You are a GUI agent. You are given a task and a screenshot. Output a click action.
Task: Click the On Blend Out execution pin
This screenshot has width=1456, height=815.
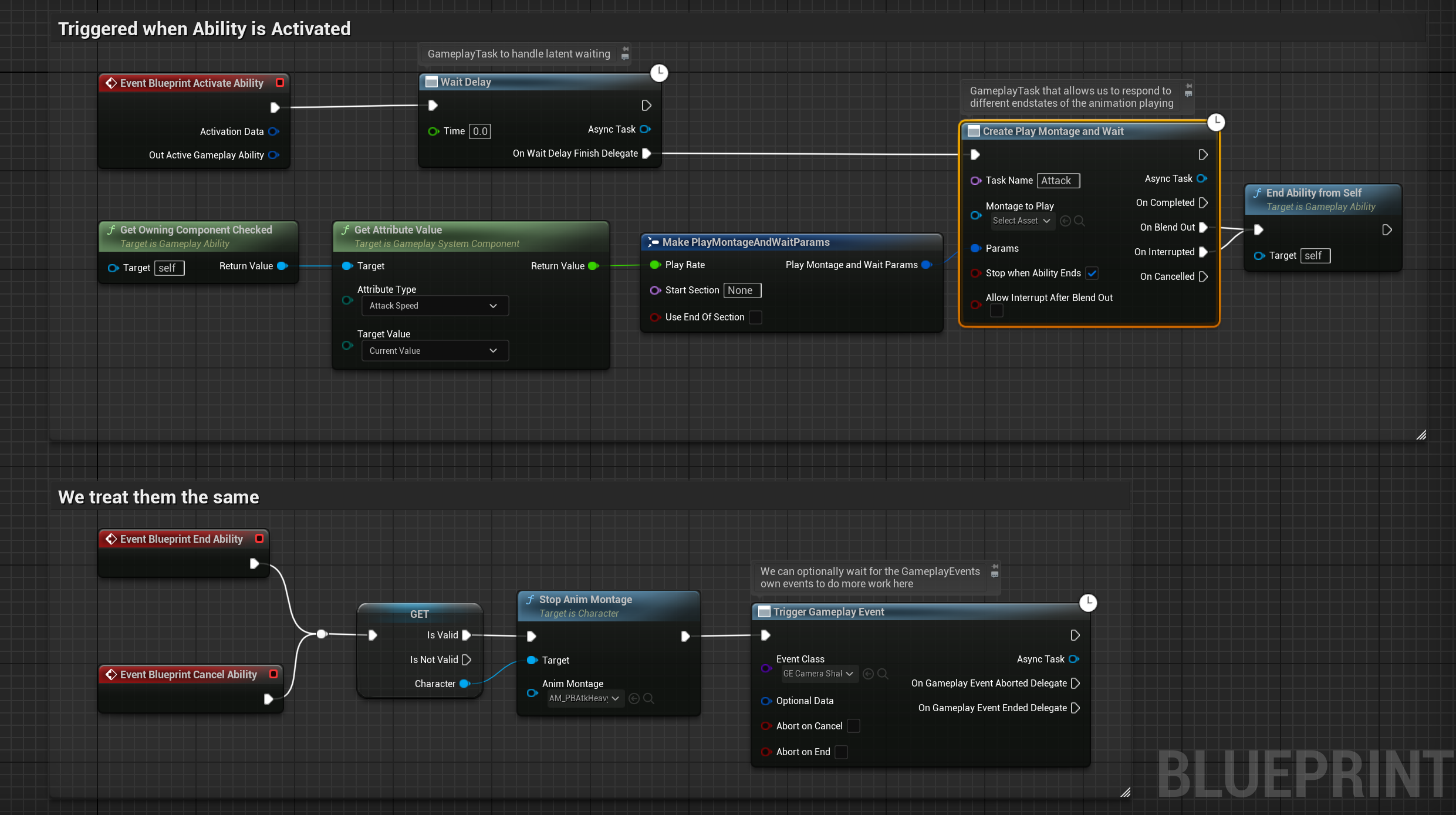point(1203,227)
